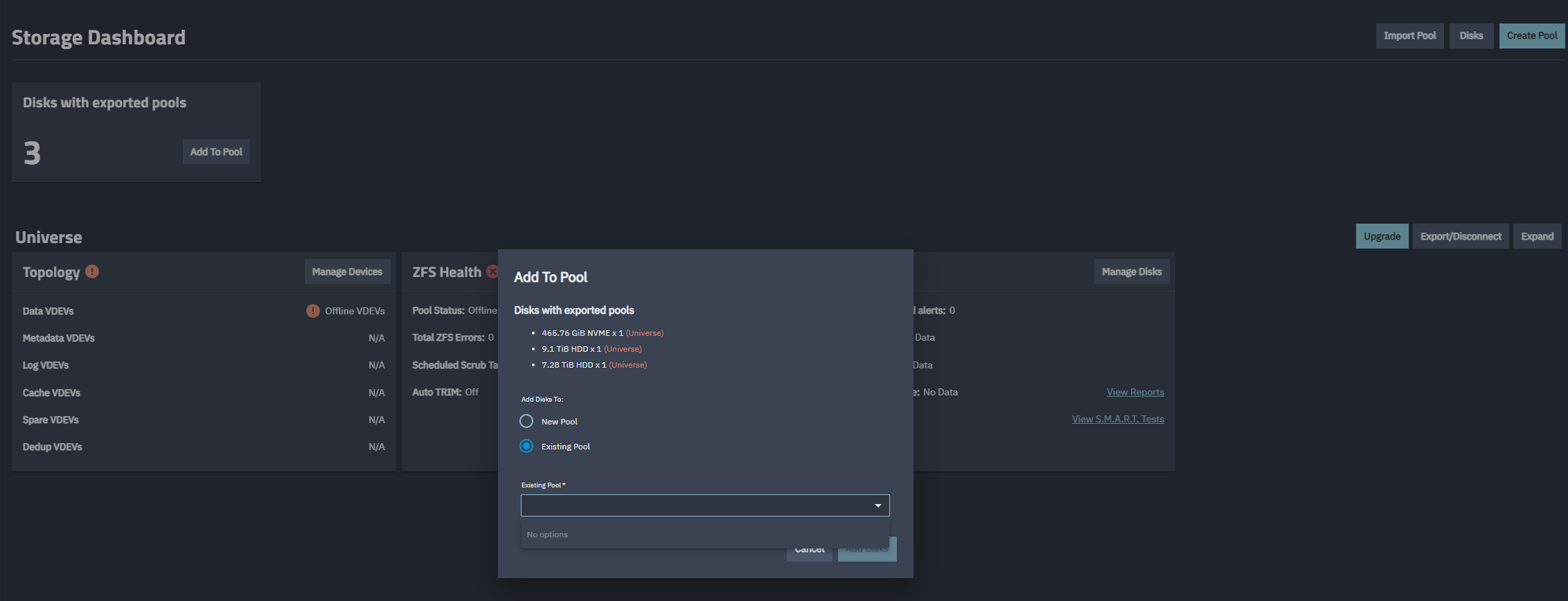Screen dimensions: 1568x601
Task: Open the Disks page button
Action: (1471, 36)
